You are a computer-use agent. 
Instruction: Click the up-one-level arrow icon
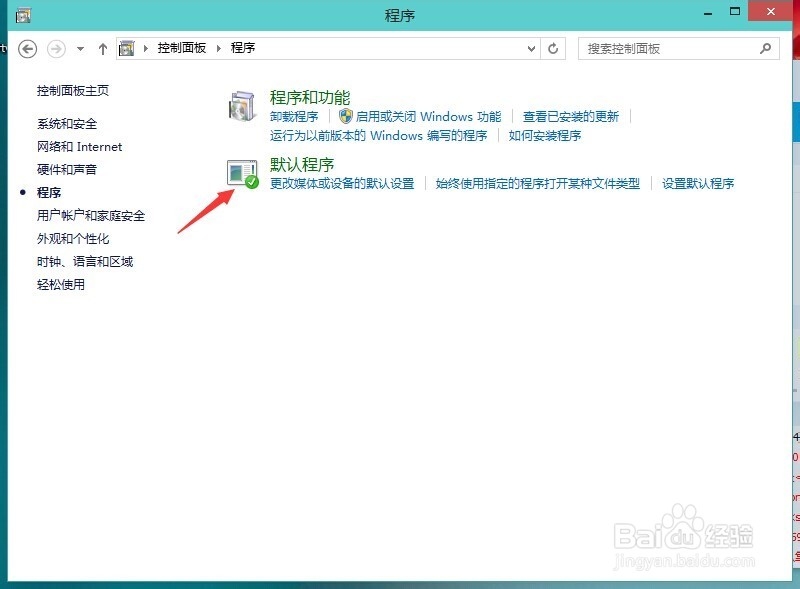(103, 47)
